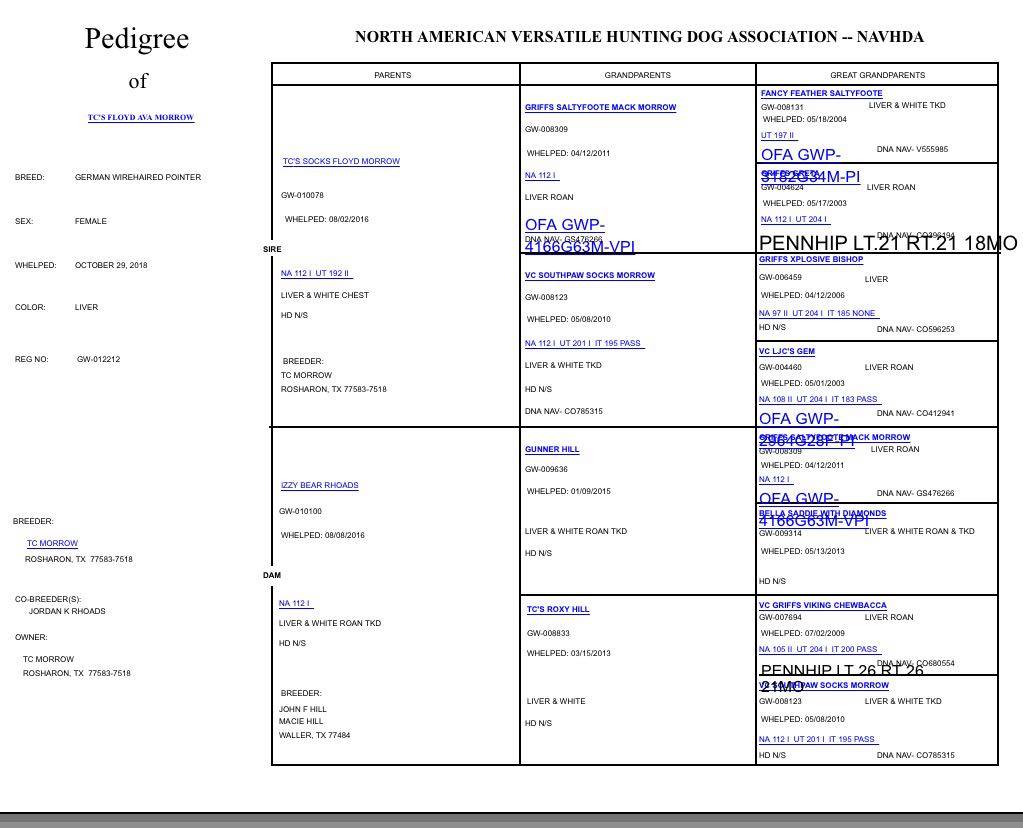Screen dimensions: 1023x828
Task: Click the NA 112 I UT 192 II title link
Action: pyautogui.click(x=316, y=273)
